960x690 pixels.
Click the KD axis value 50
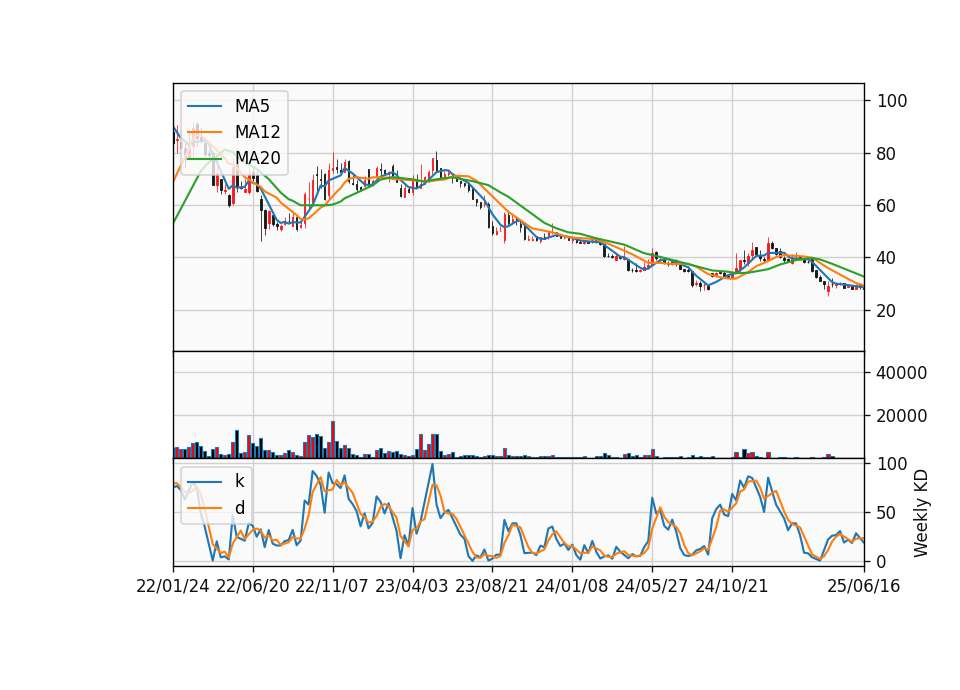click(x=886, y=513)
